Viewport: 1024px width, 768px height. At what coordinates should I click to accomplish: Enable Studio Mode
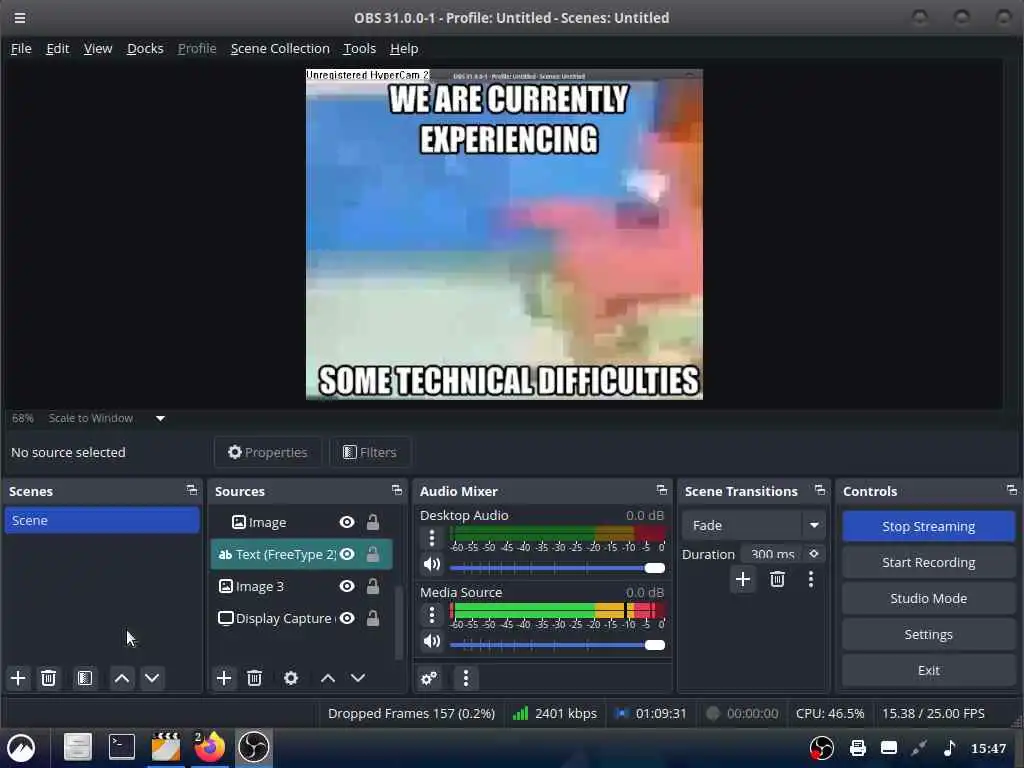(928, 598)
